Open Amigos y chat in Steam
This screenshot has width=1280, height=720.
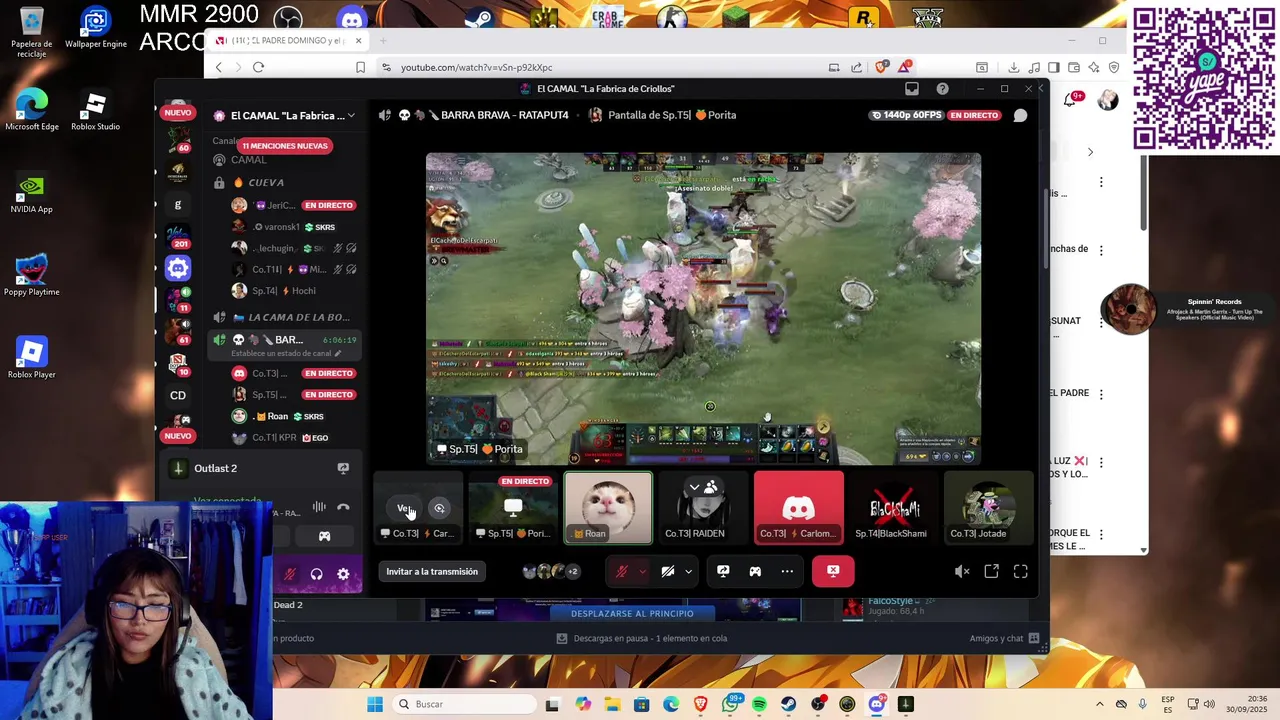point(1003,638)
